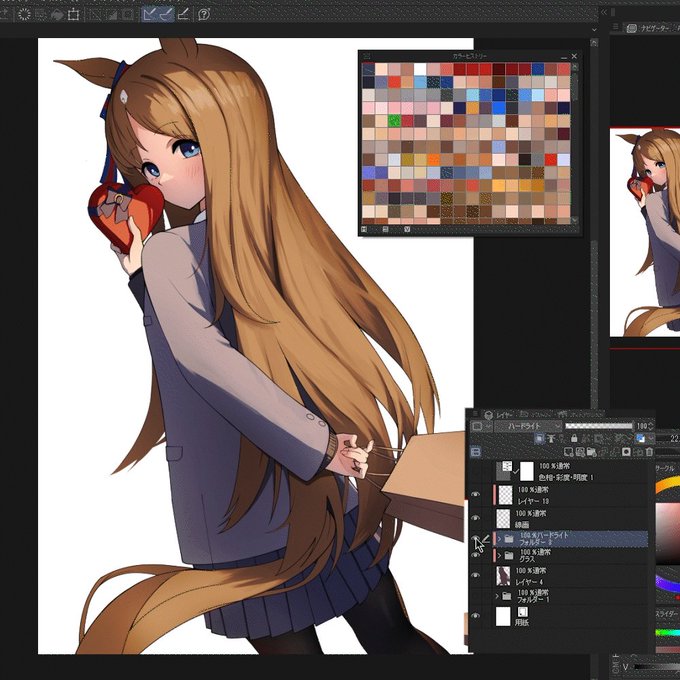
Task: Expand the フォルダー 3 layer folder
Action: pos(499,539)
